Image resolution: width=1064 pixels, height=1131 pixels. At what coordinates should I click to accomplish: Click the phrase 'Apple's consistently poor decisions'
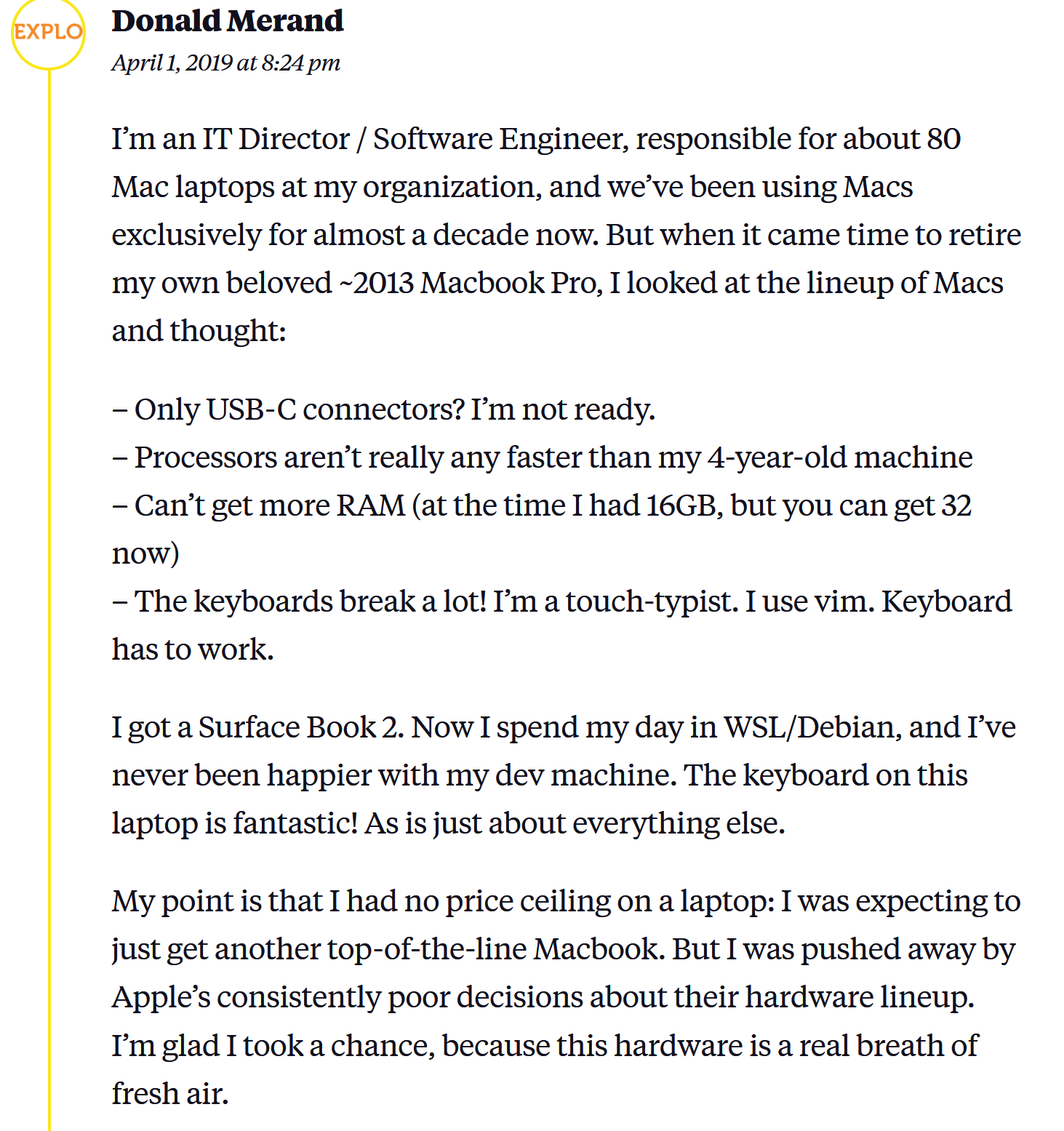click(348, 997)
